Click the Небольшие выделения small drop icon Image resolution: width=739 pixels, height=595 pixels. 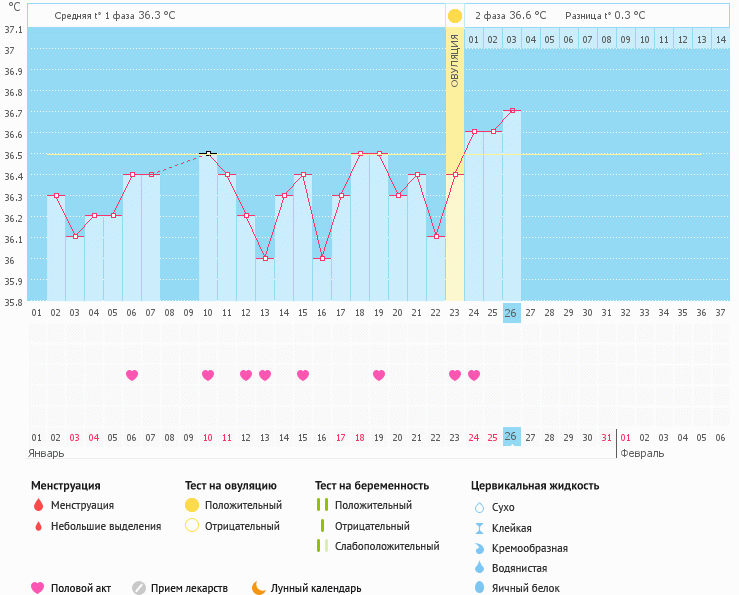click(38, 526)
